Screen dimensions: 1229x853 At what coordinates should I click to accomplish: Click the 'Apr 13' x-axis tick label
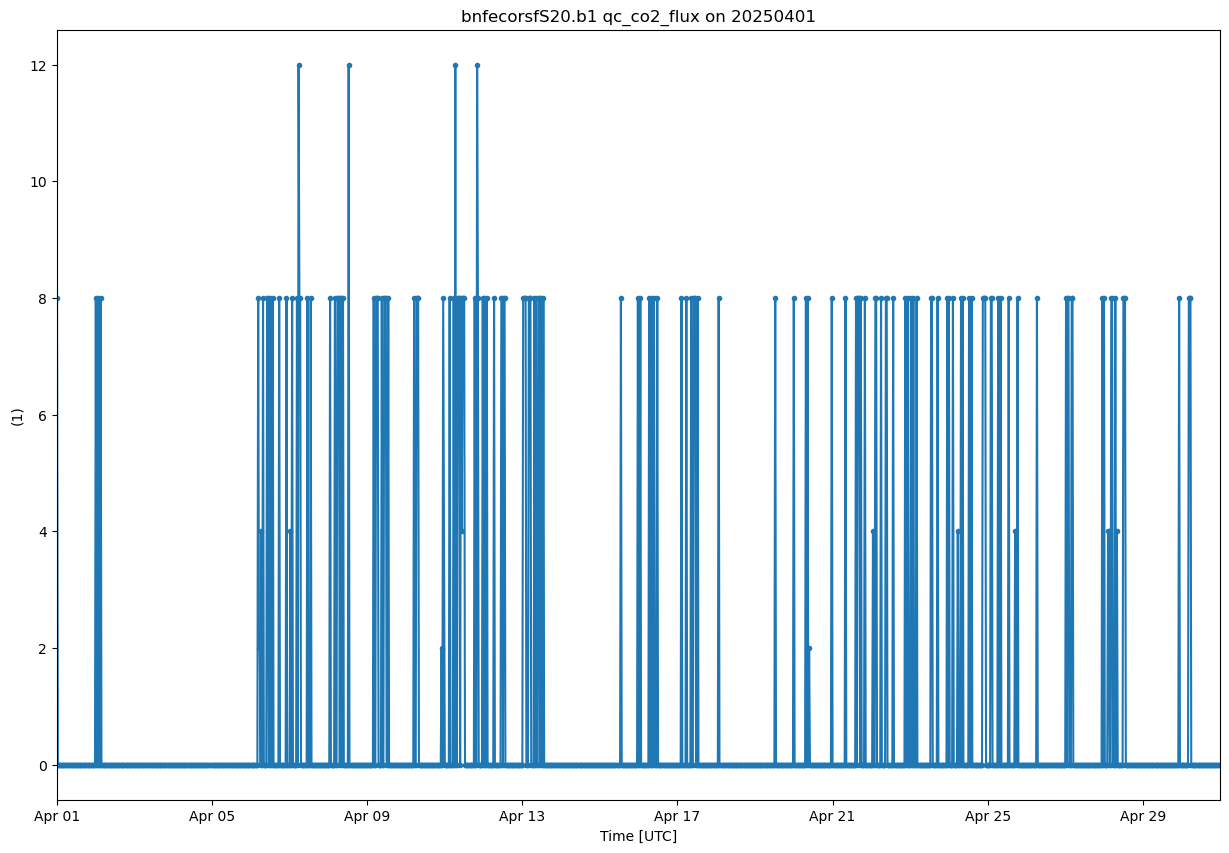[x=523, y=816]
